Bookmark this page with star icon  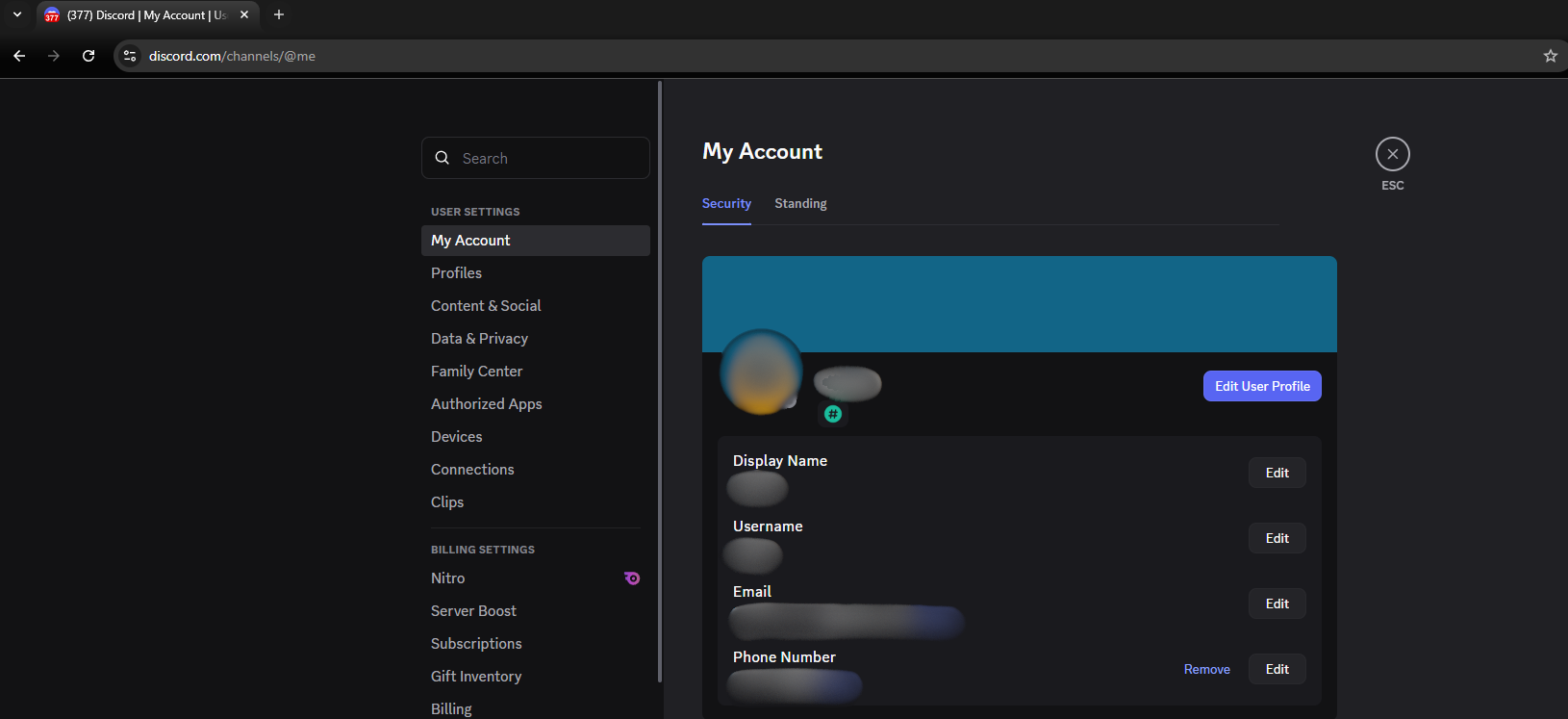(x=1550, y=56)
